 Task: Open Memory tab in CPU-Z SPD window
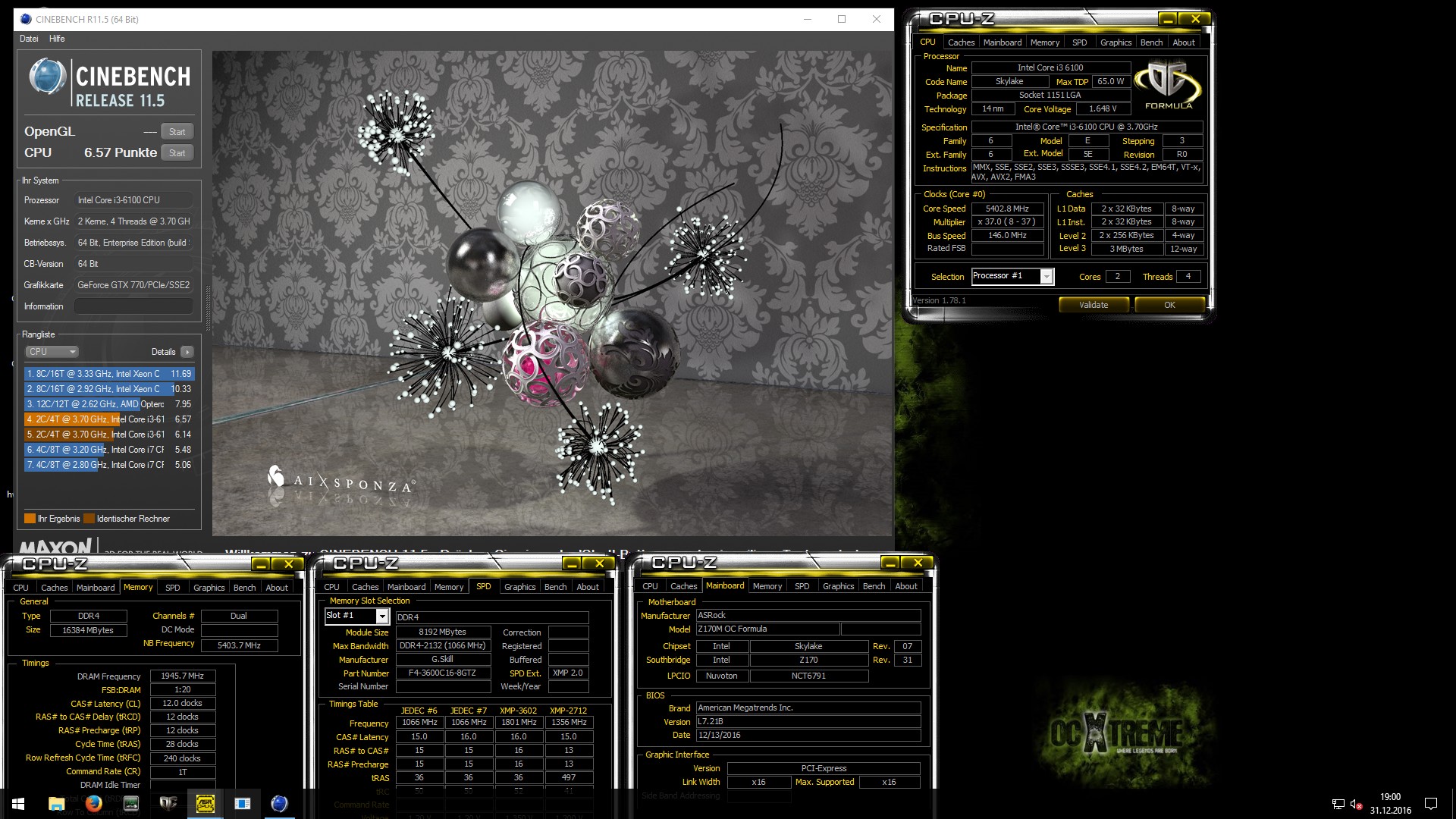tap(449, 587)
